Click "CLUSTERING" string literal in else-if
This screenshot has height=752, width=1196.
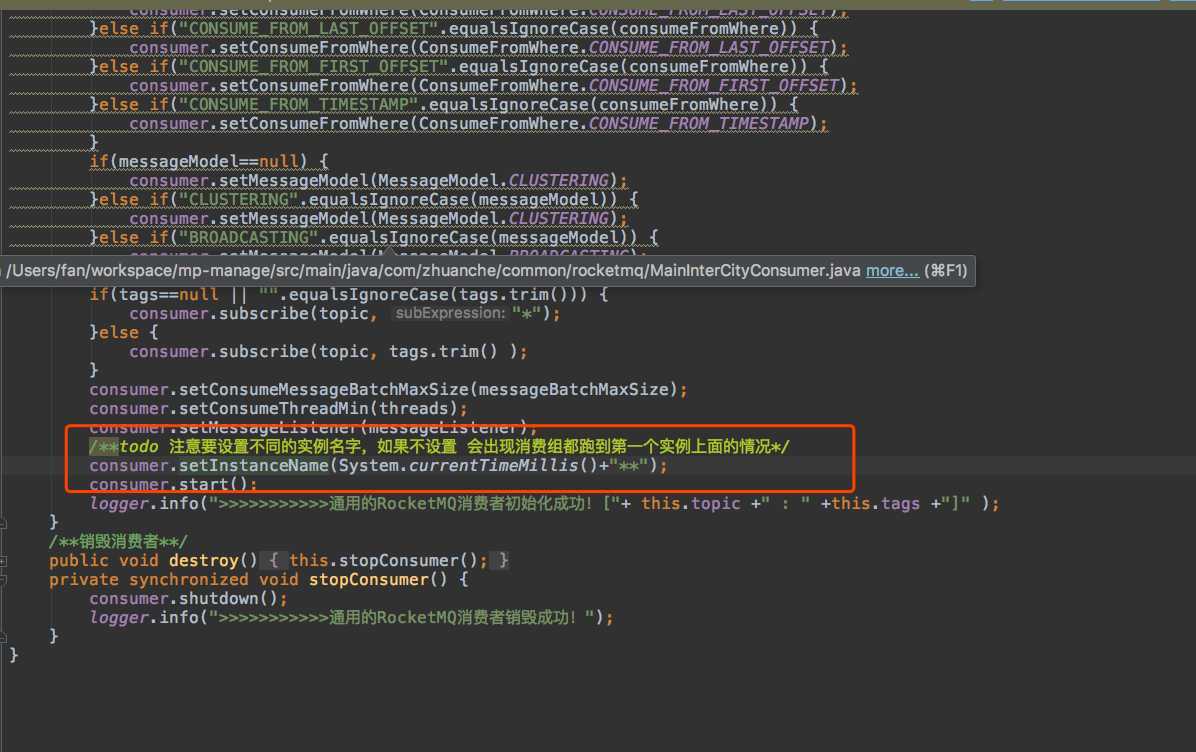click(238, 200)
